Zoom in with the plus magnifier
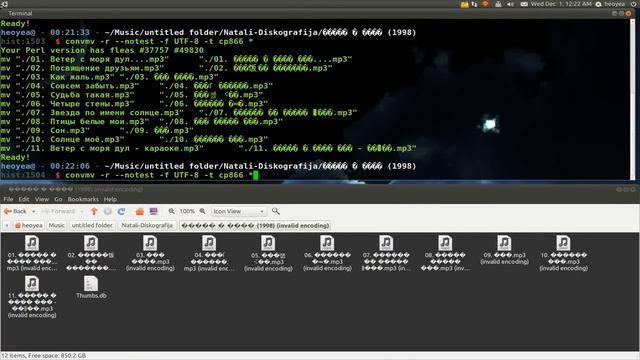Screen dimensions: 640x360 click(x=202, y=211)
